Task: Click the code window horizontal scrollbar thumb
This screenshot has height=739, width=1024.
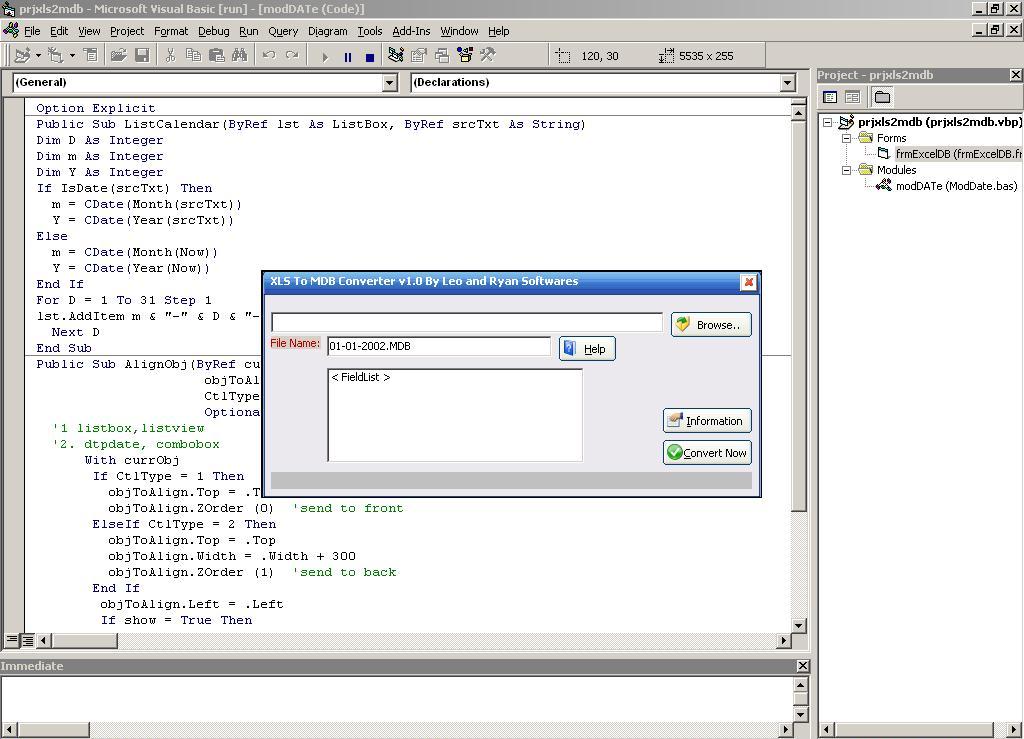Action: pos(85,640)
